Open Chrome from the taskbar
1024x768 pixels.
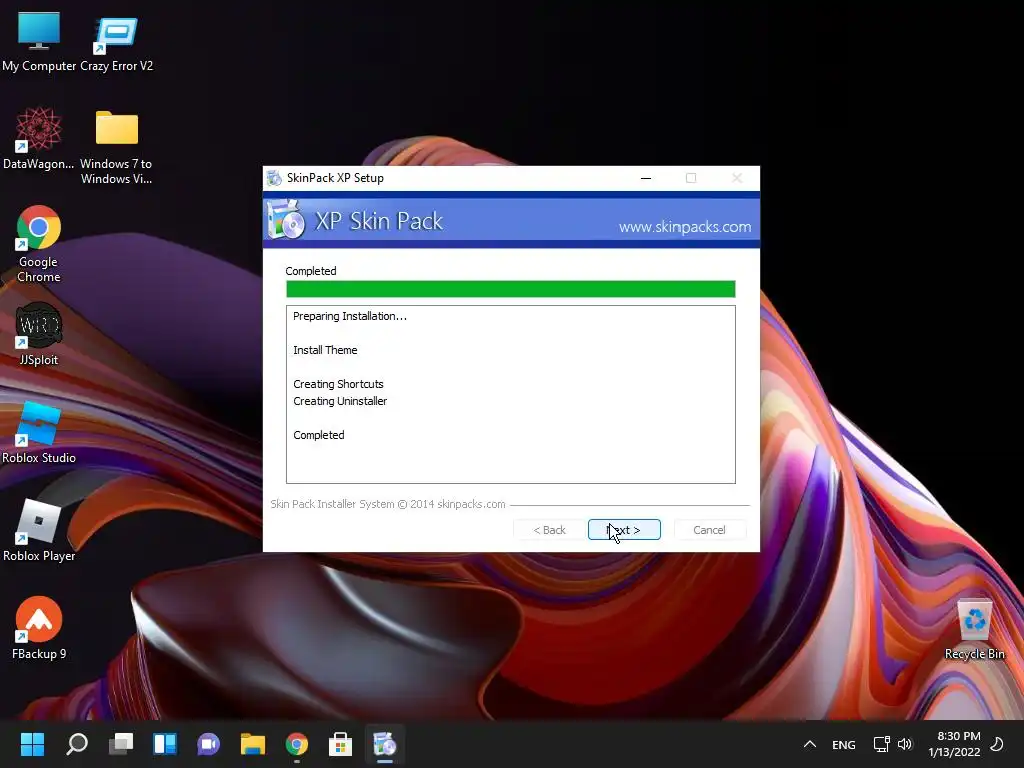(296, 744)
